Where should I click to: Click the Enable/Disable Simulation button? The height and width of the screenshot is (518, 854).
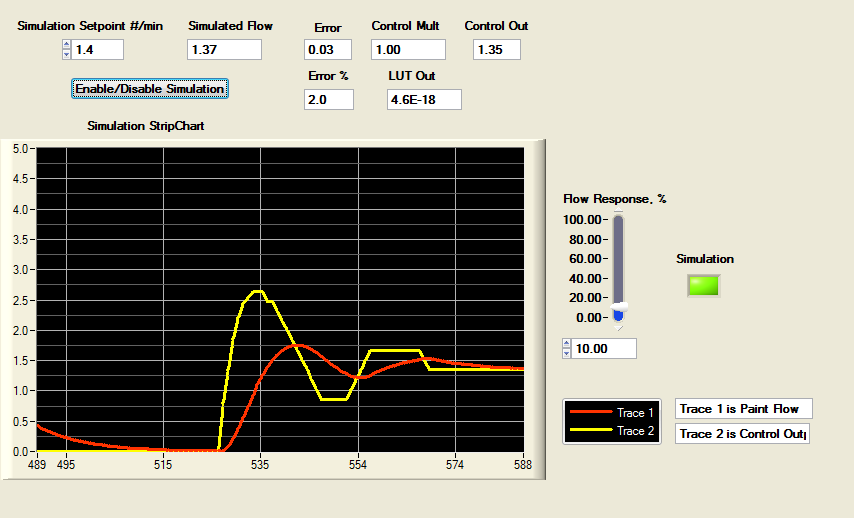tap(150, 88)
